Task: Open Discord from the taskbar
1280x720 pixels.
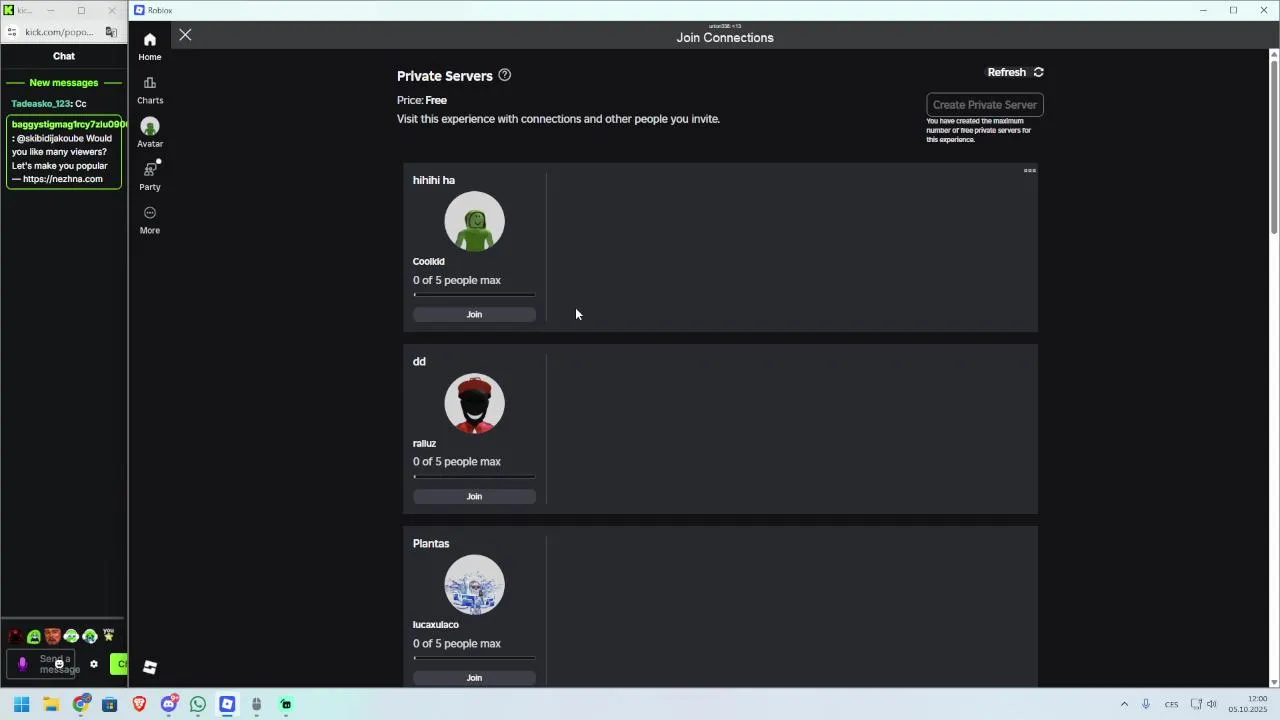Action: [x=169, y=705]
